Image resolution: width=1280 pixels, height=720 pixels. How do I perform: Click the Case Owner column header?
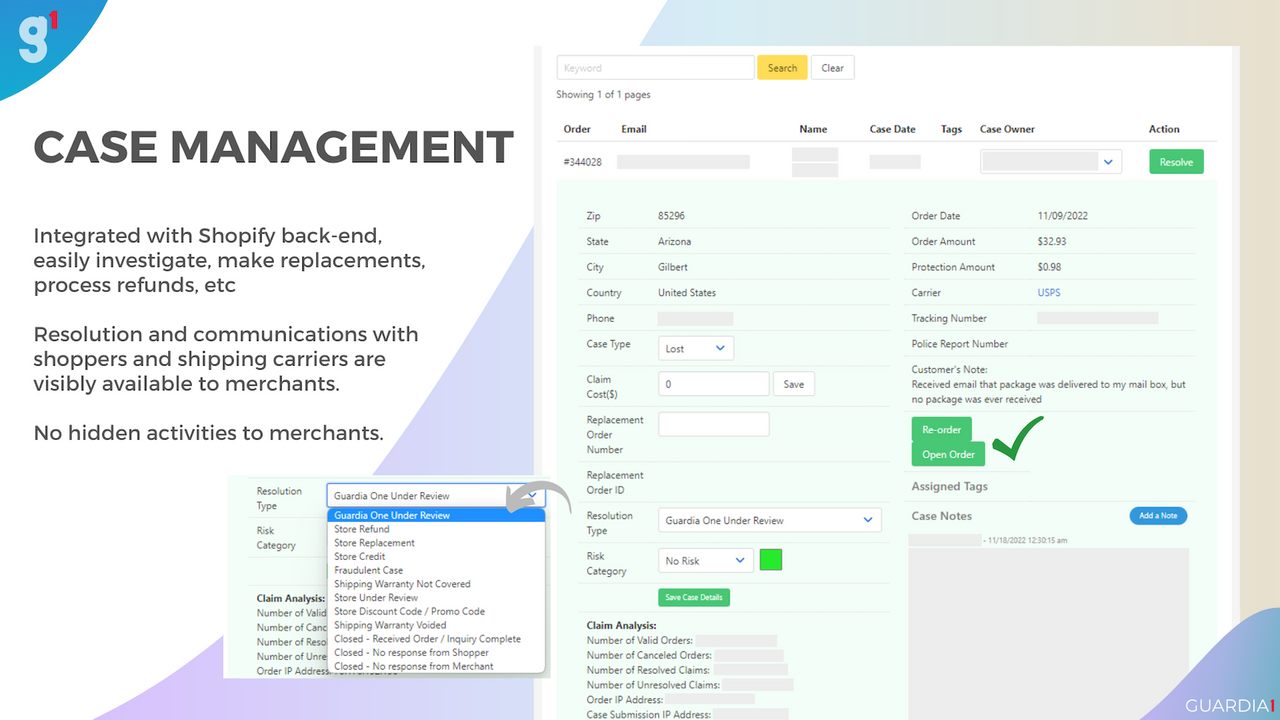coord(1007,129)
